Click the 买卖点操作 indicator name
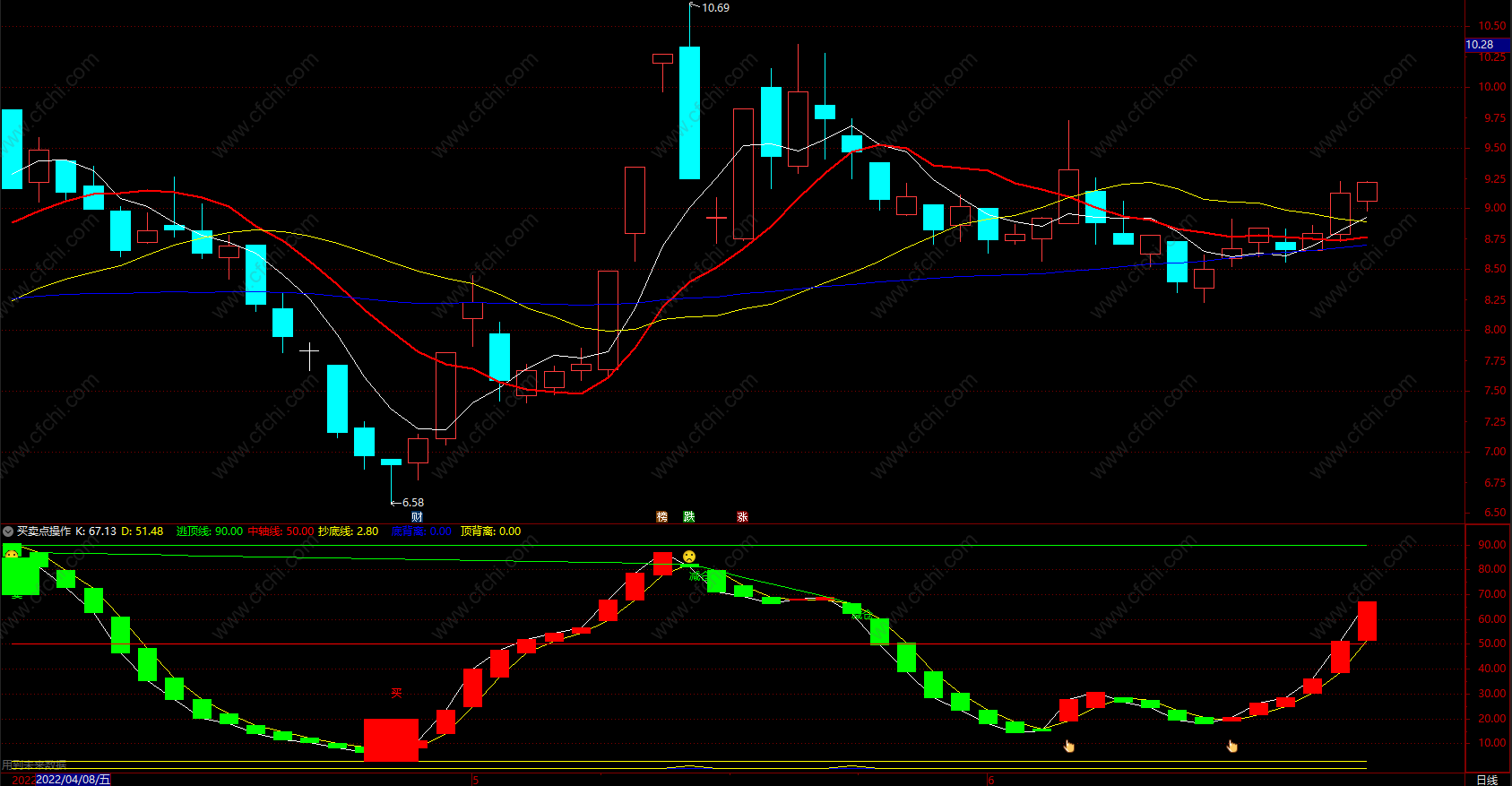The height and width of the screenshot is (786, 1512). 44,531
